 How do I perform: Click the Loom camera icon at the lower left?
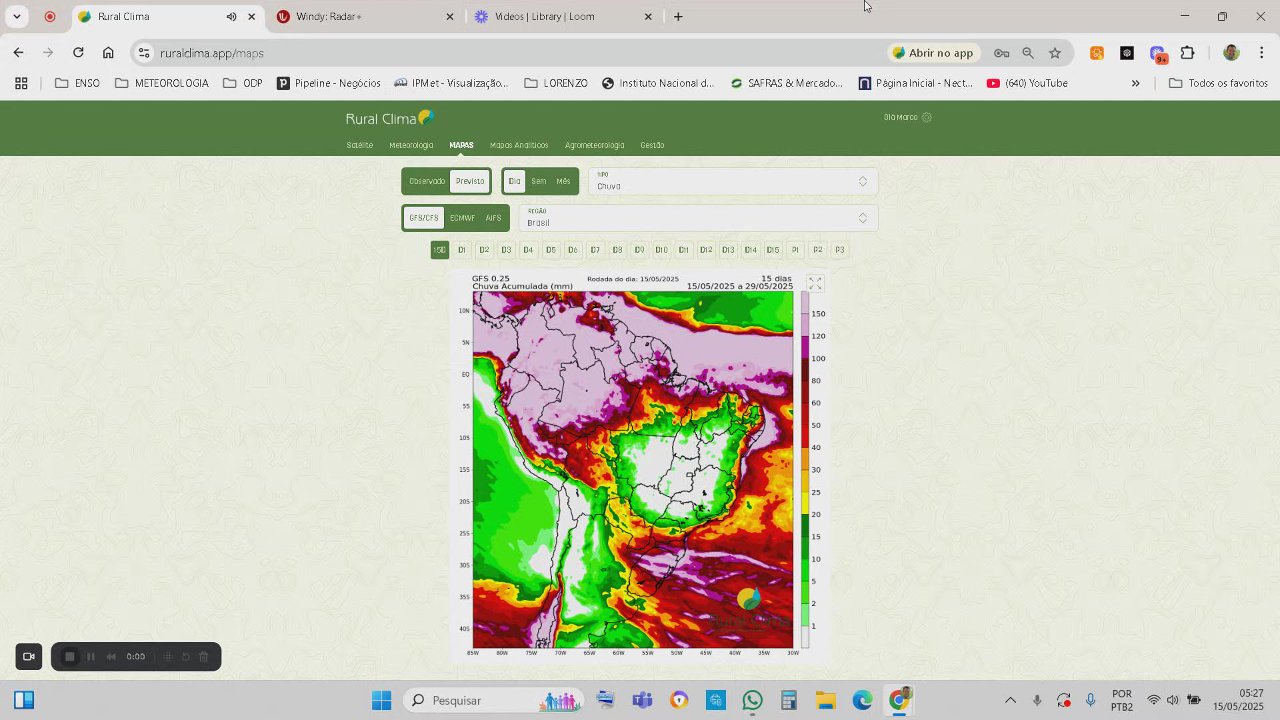[29, 656]
